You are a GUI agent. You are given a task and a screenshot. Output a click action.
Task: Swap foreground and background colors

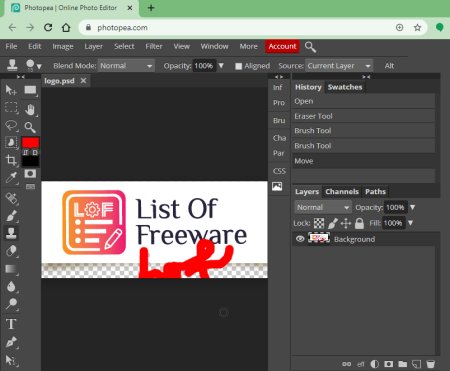tap(26, 152)
